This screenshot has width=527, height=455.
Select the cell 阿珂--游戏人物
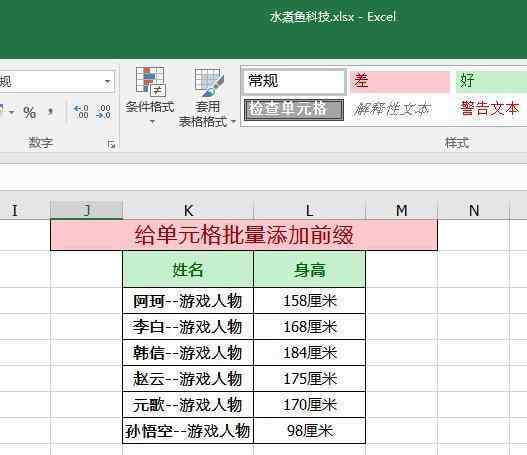click(x=188, y=300)
